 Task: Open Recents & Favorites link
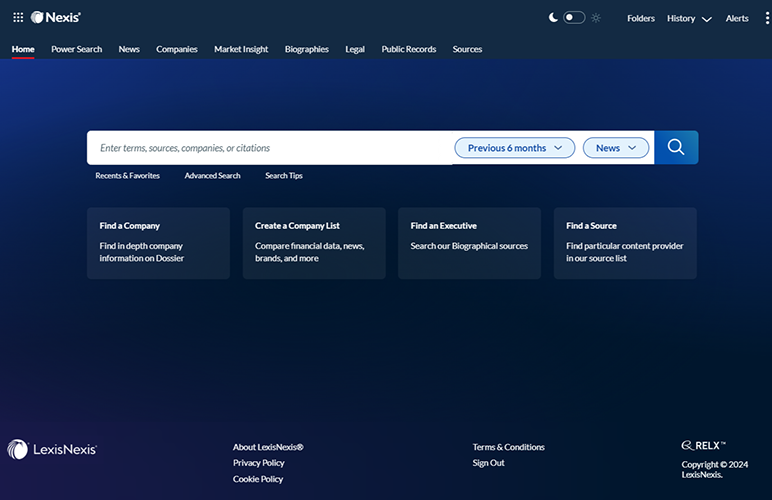click(127, 176)
